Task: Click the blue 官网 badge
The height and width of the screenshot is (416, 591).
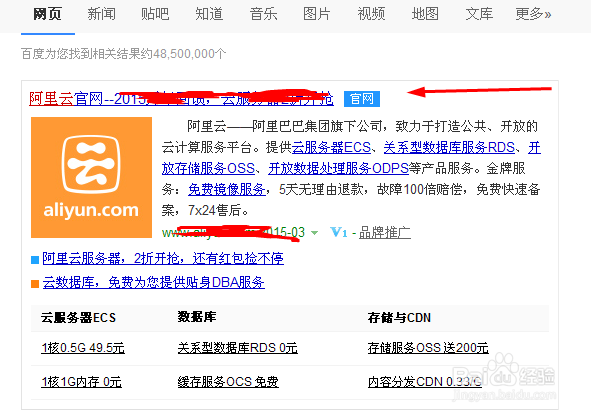Action: click(x=362, y=99)
